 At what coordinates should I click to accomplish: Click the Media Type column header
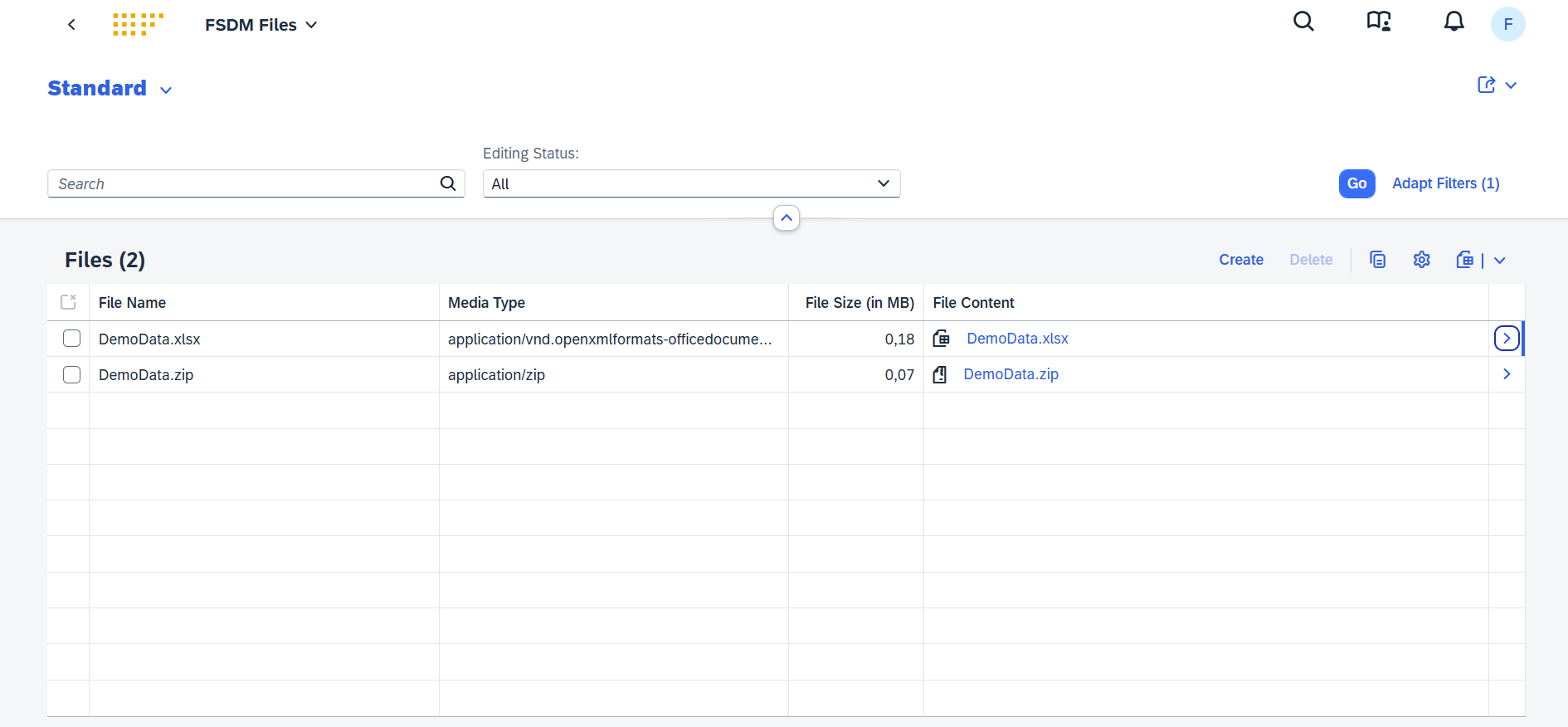click(613, 303)
